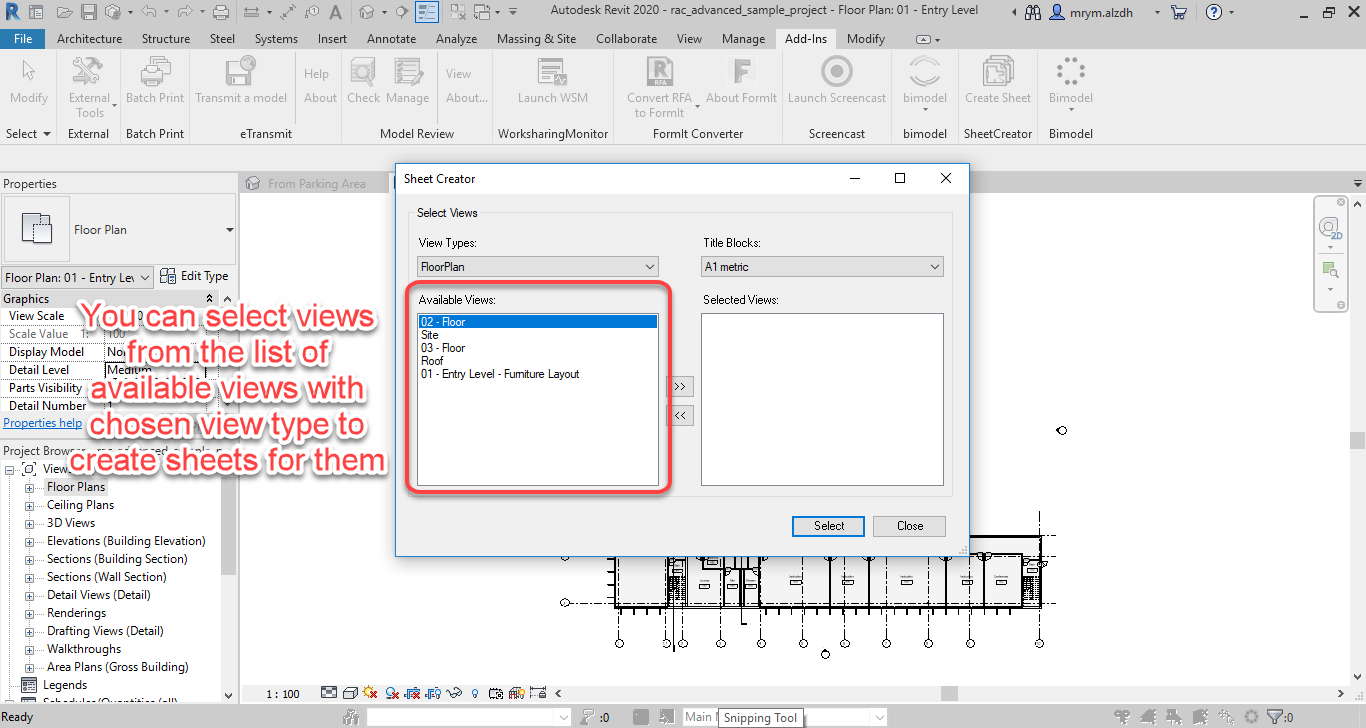Image resolution: width=1366 pixels, height=728 pixels.
Task: Launch WorksharingMonitor from the ribbon
Action: (x=552, y=80)
